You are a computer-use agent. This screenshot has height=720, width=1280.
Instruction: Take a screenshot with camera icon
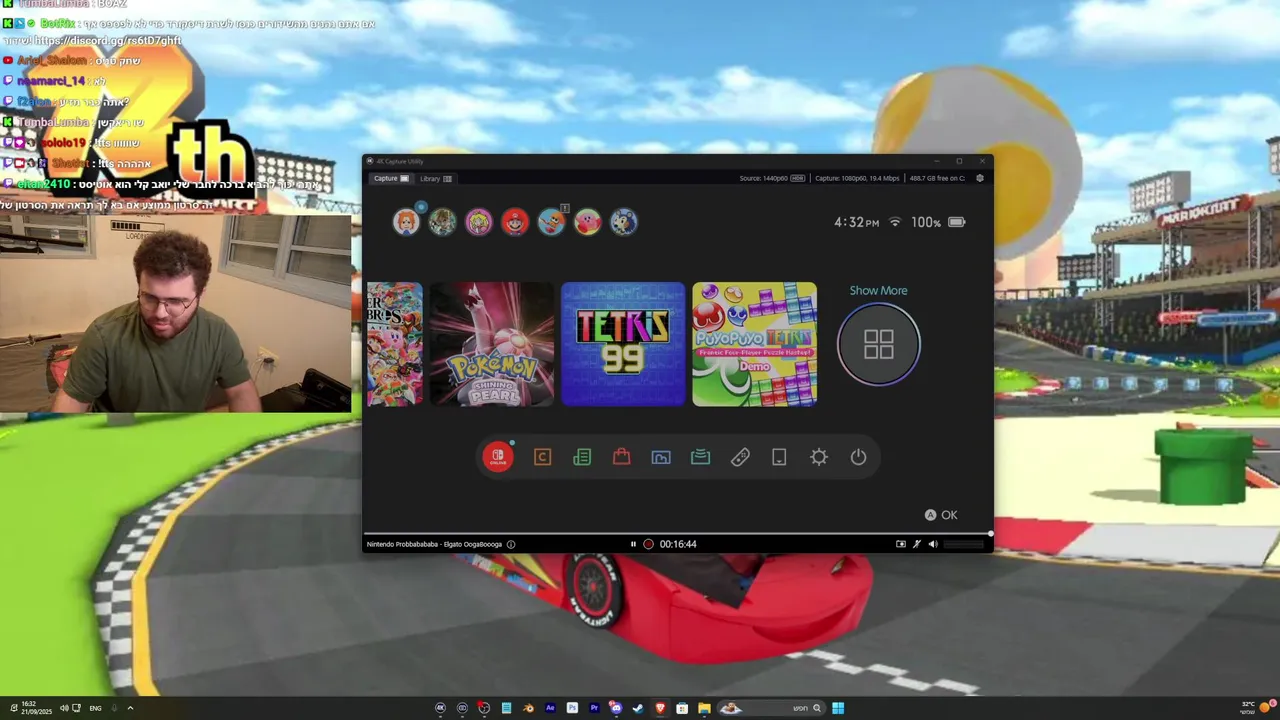tap(901, 544)
